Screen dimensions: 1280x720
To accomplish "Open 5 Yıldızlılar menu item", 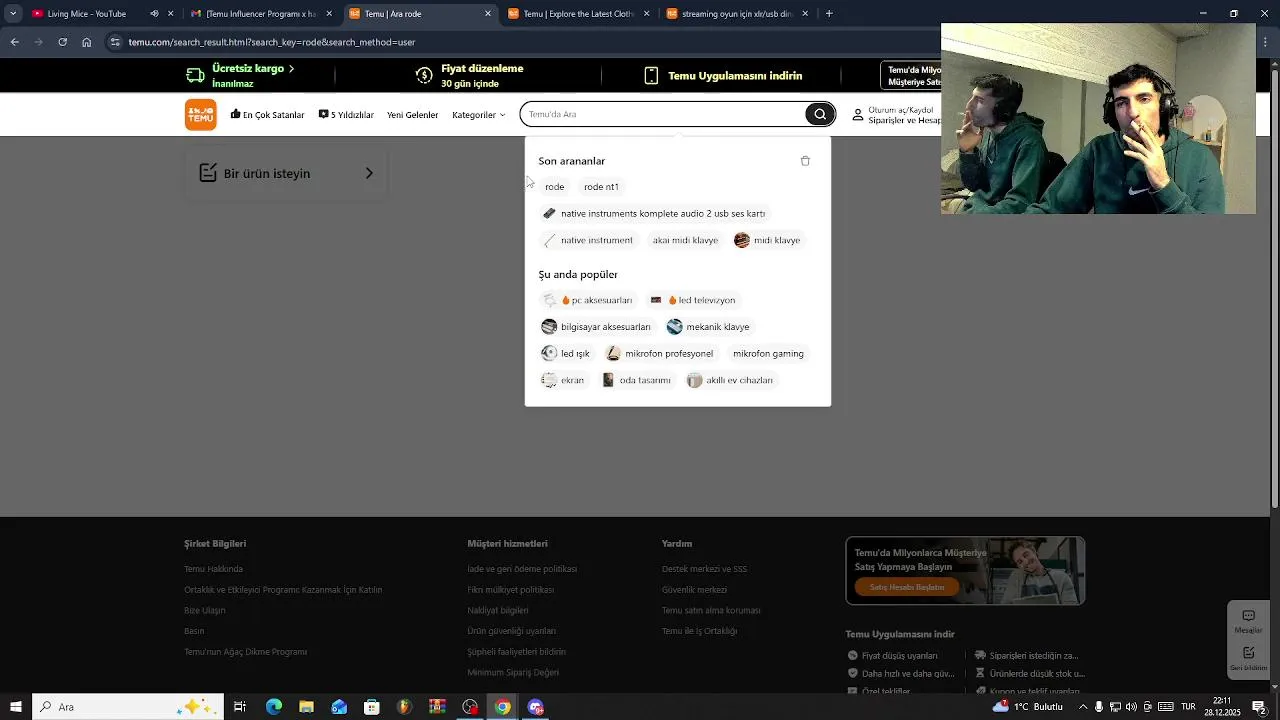I will coord(346,115).
